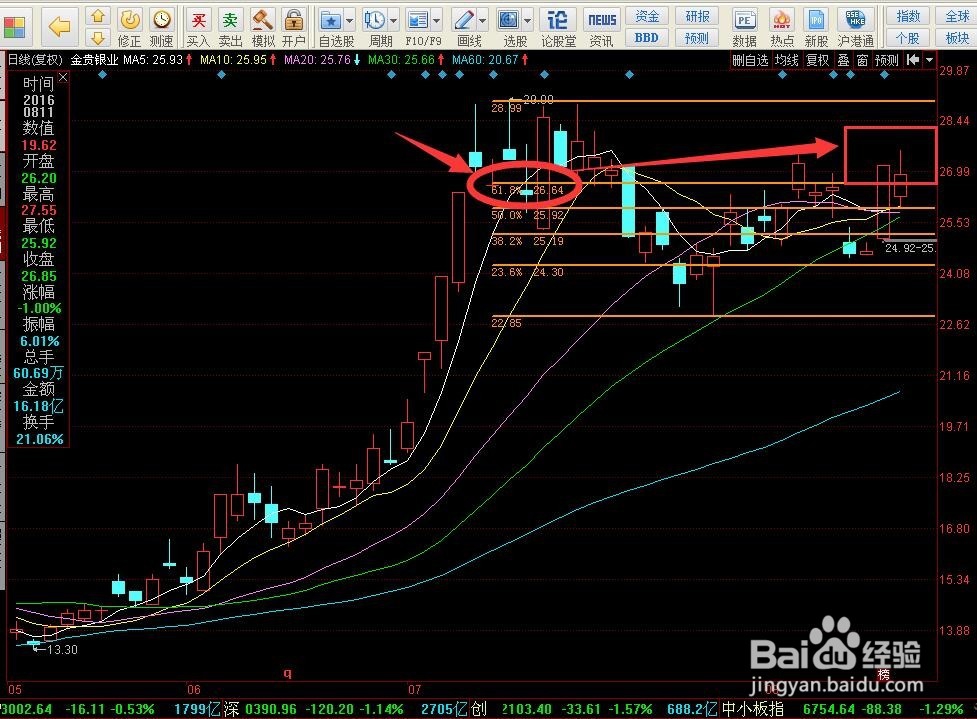Click the 50.0% 25.92 Fibonacci level label
The image size is (977, 719).
click(527, 215)
